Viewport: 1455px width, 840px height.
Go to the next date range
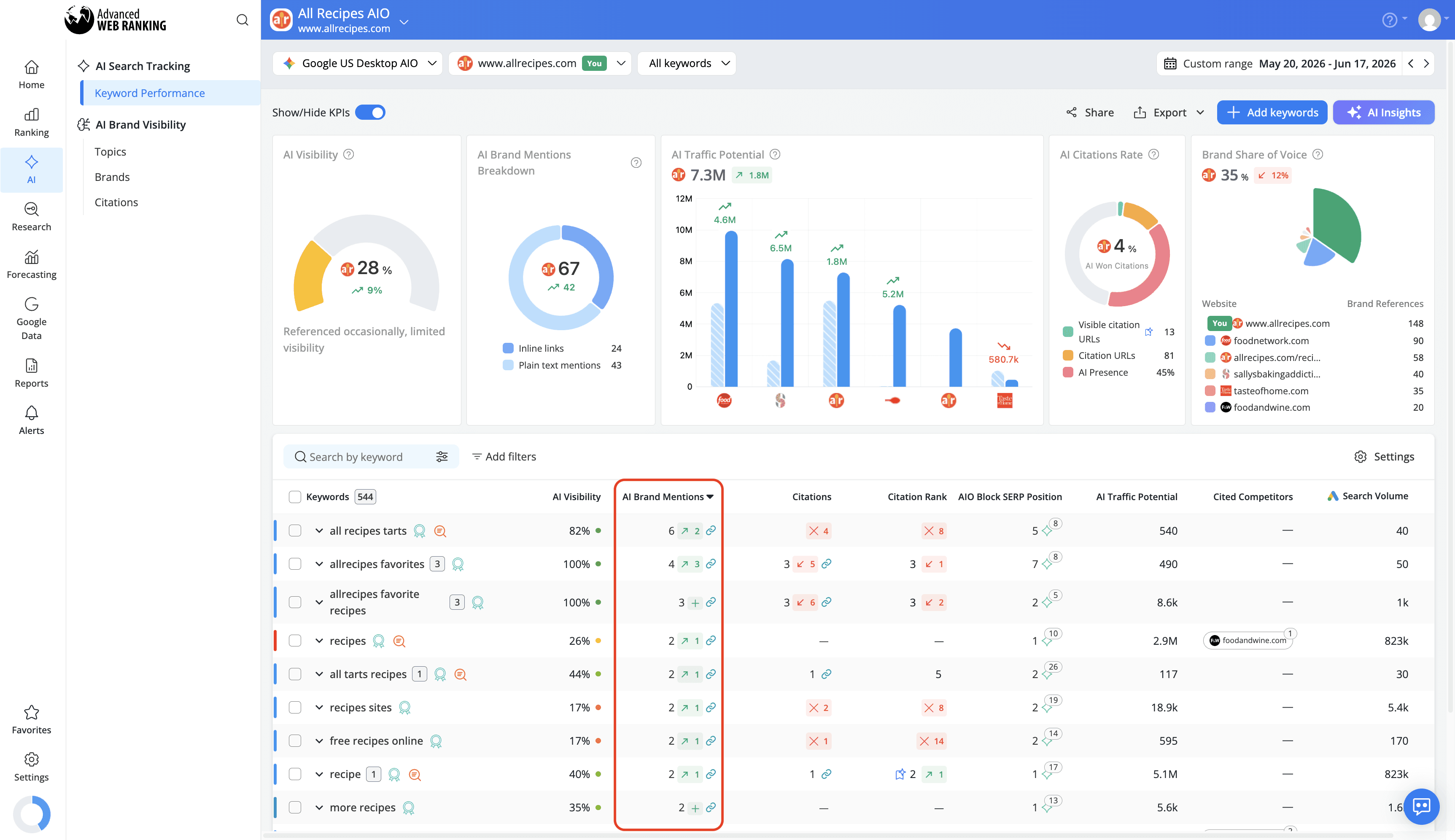(x=1426, y=63)
